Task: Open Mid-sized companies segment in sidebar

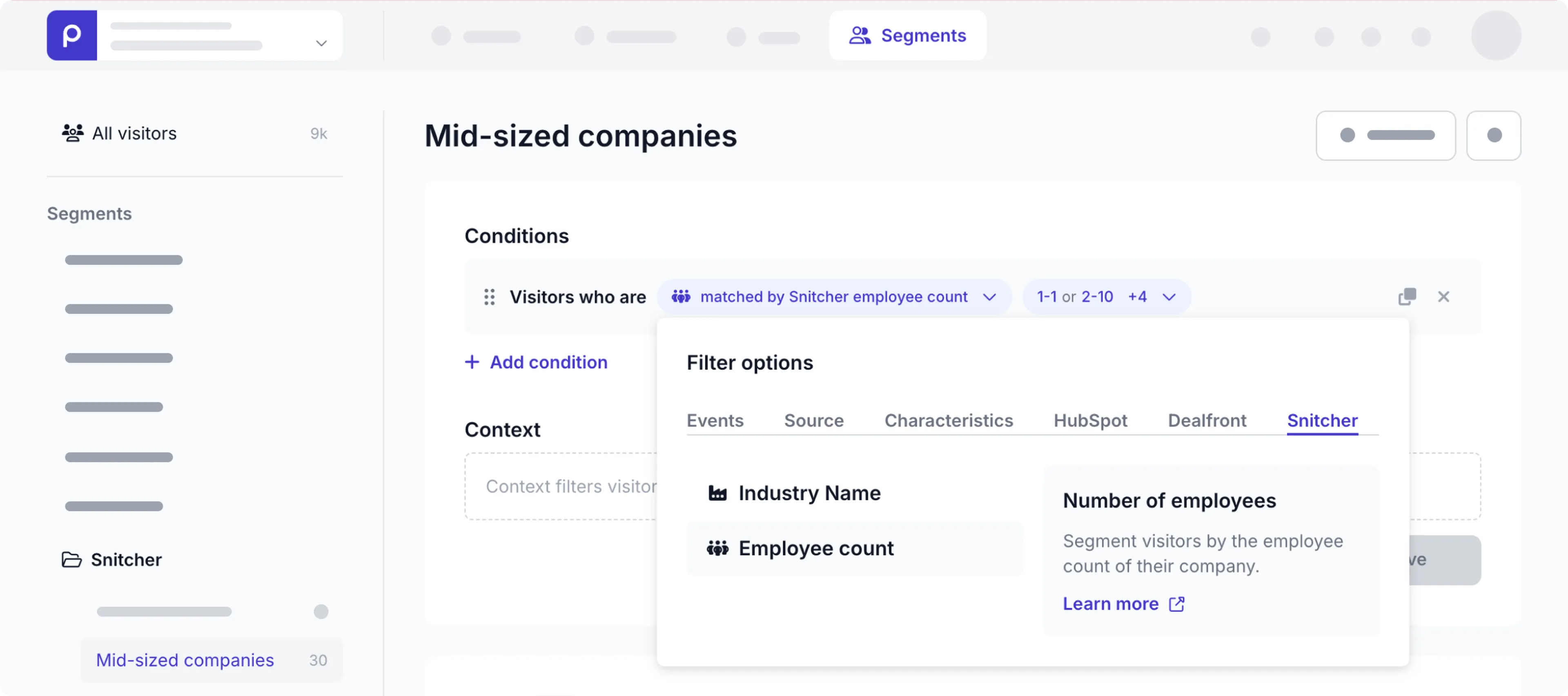Action: [185, 660]
